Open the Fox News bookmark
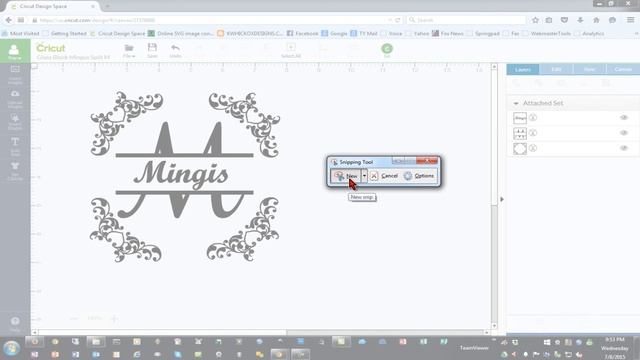Viewport: 640px width, 360px height. [x=449, y=33]
